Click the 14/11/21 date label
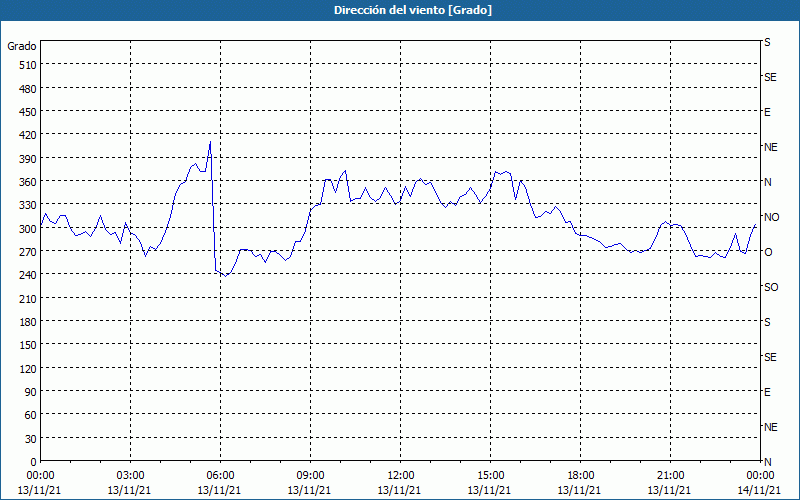800x500 pixels. pos(759,490)
